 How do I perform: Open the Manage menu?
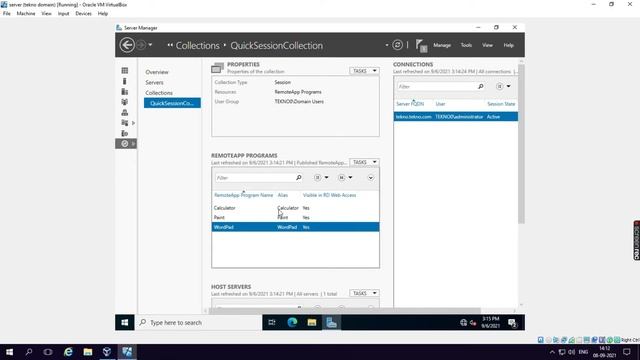pyautogui.click(x=442, y=45)
